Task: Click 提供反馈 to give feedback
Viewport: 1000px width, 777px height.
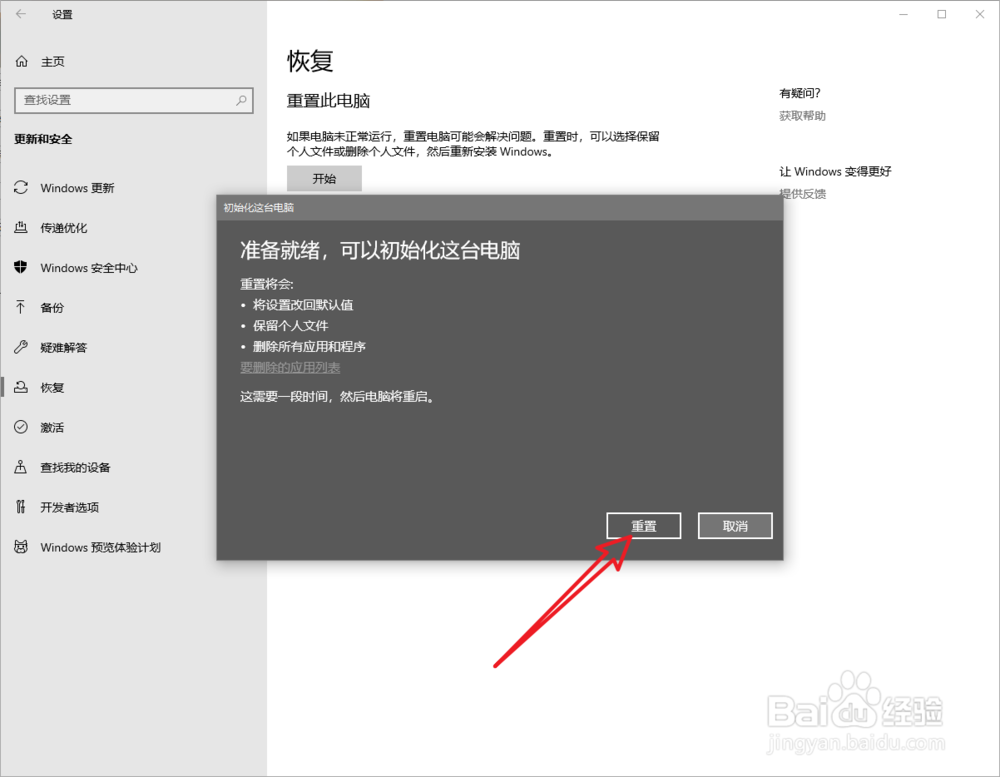Action: [801, 193]
